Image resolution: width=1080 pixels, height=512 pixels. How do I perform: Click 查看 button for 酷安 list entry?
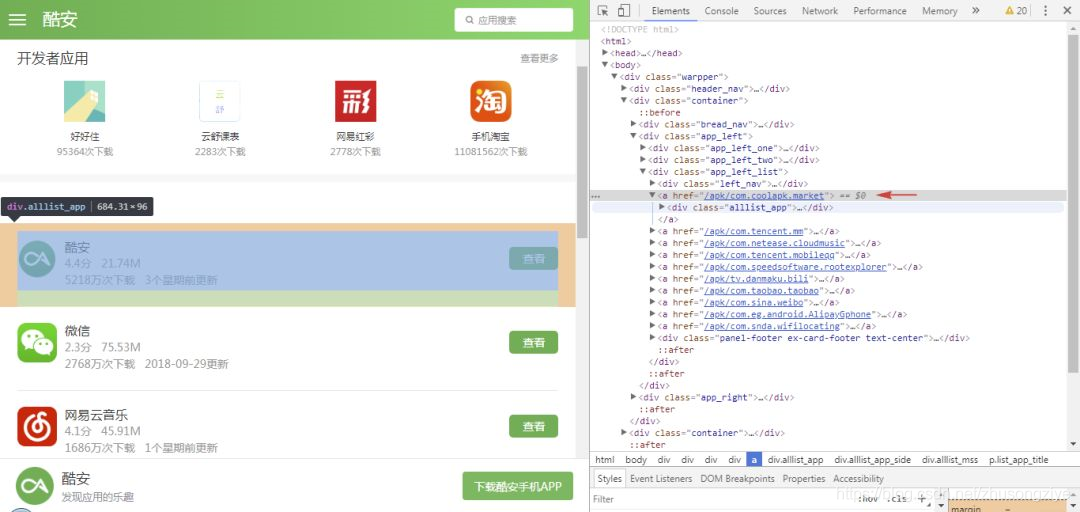(533, 258)
